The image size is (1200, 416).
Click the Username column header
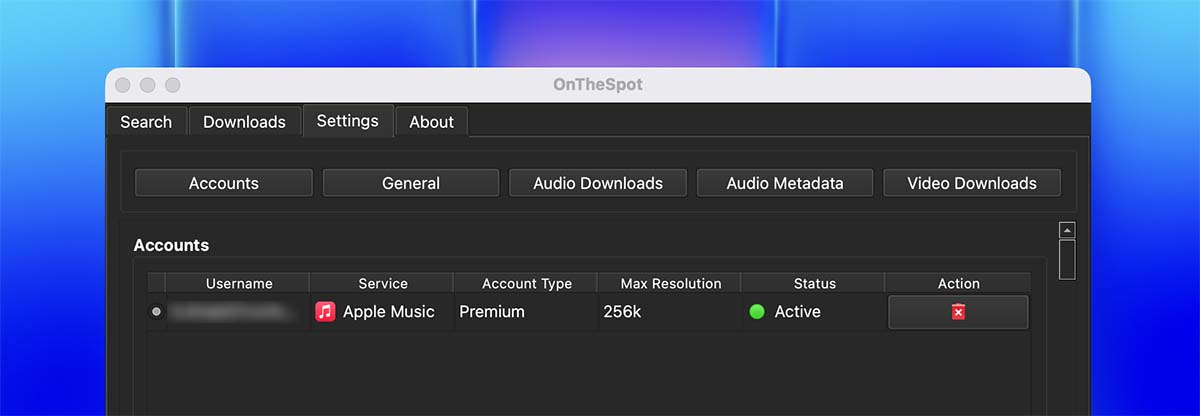click(x=239, y=283)
